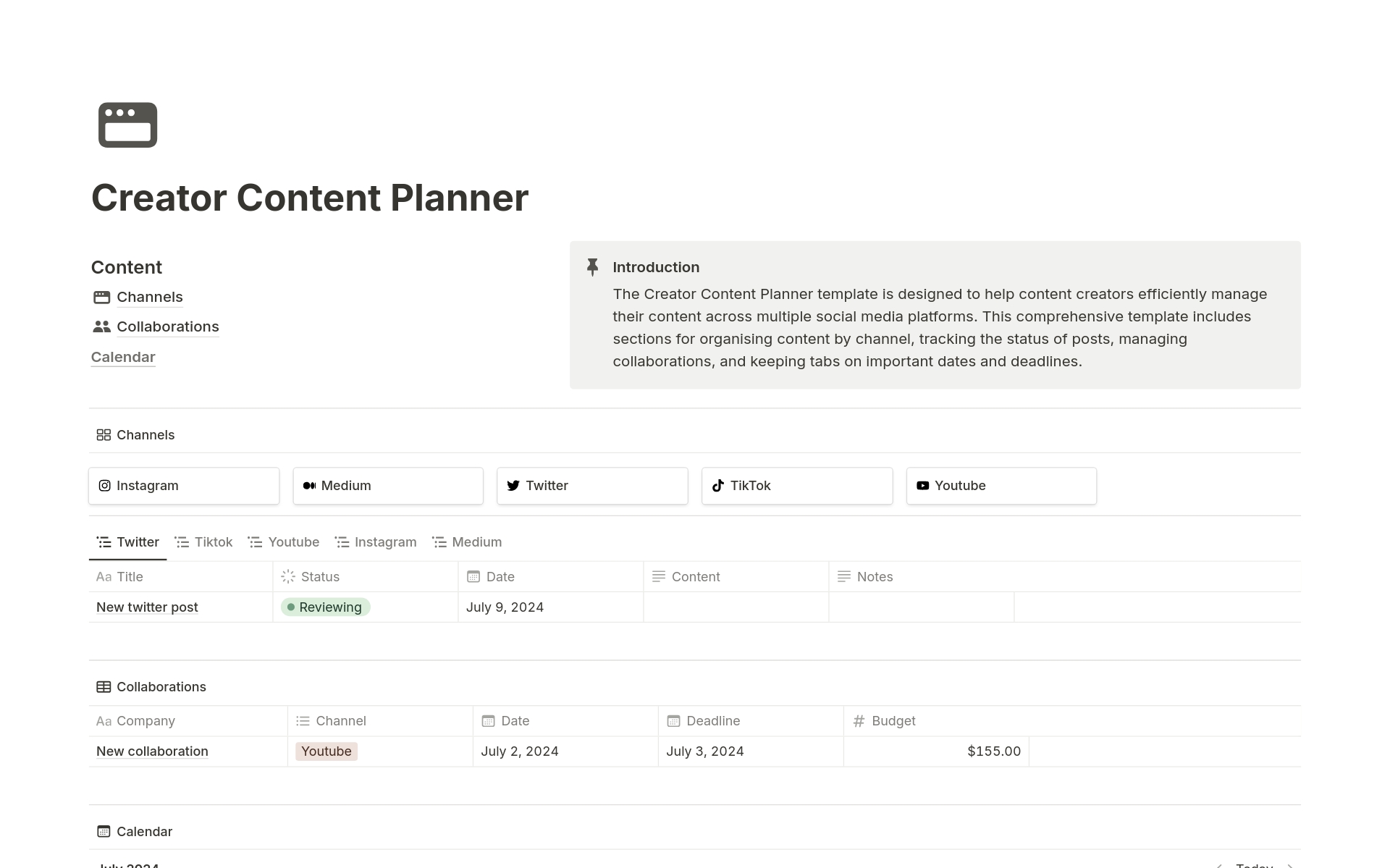This screenshot has height=868, width=1390.
Task: Click the people icon beside Collaborations link
Action: click(101, 326)
